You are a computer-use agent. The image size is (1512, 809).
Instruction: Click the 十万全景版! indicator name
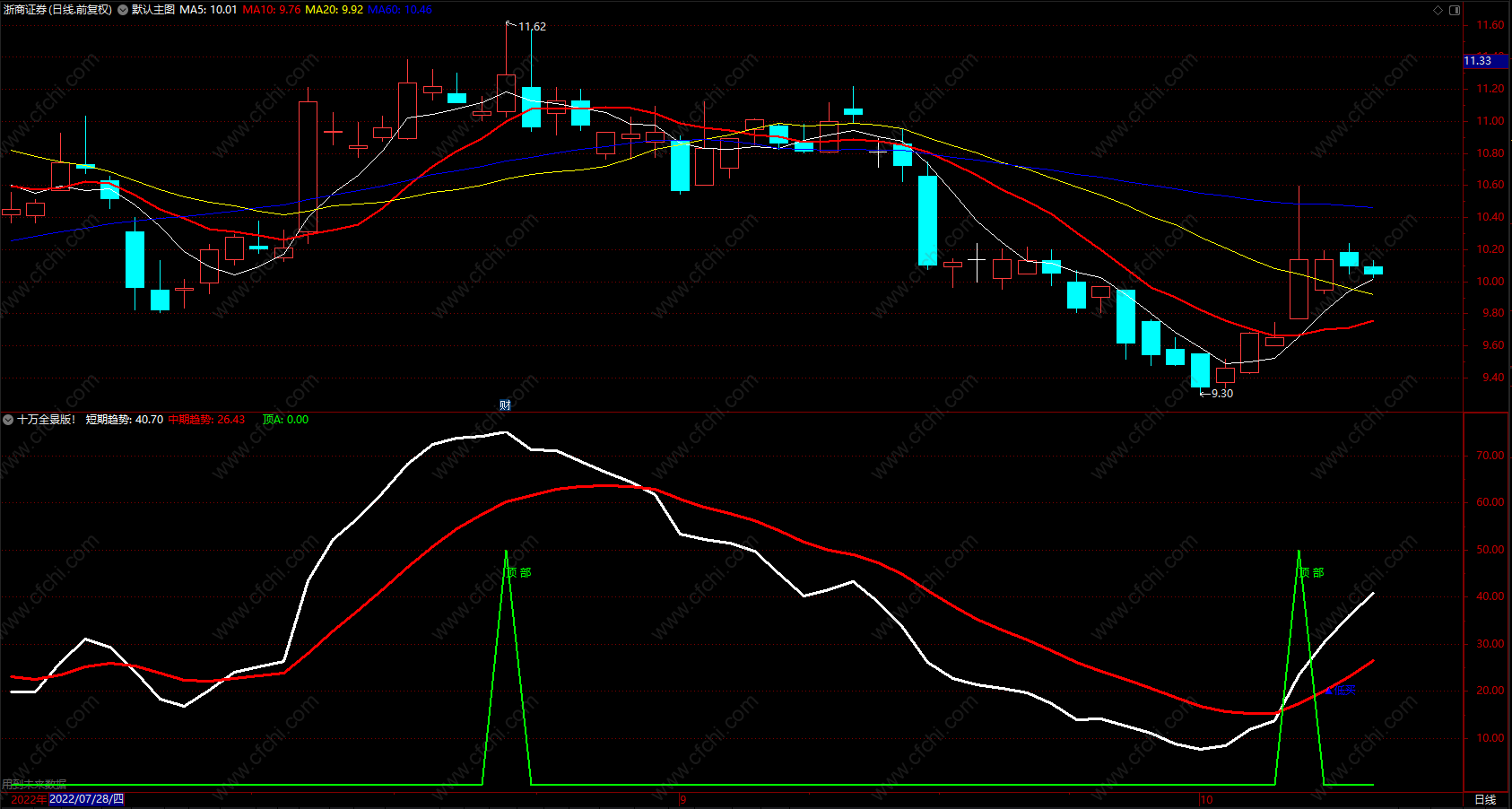47,420
